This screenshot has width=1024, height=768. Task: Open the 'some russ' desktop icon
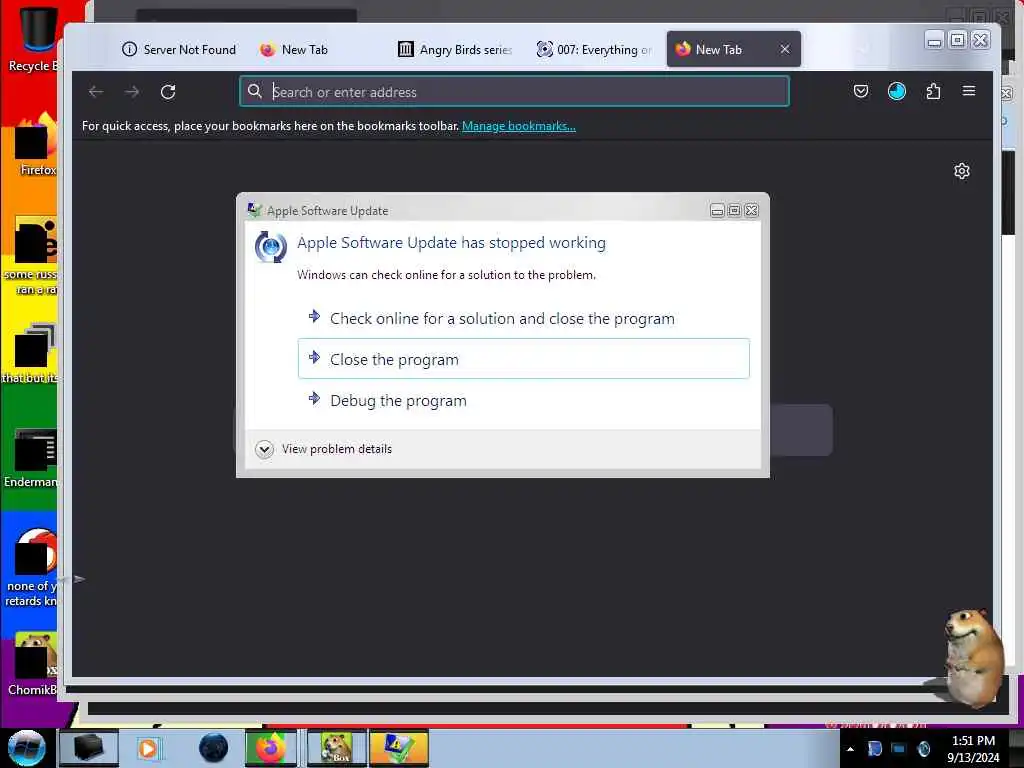pos(33,256)
